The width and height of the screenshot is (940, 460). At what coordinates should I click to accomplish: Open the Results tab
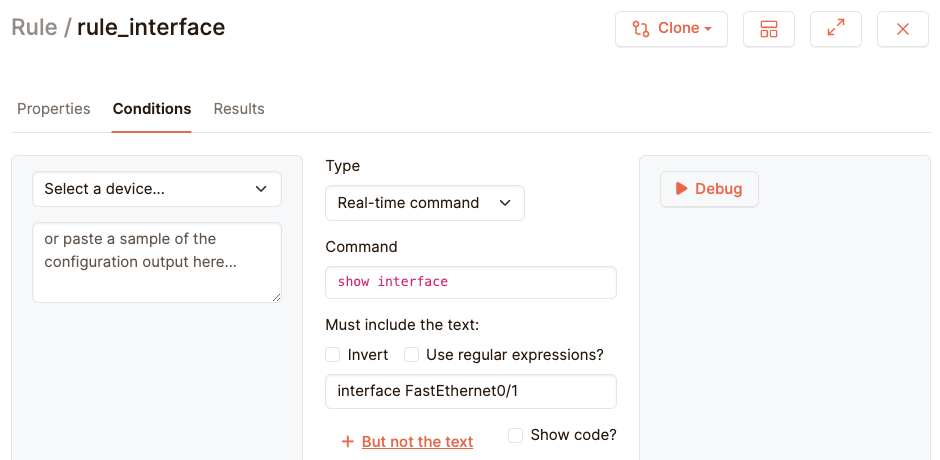click(x=239, y=109)
